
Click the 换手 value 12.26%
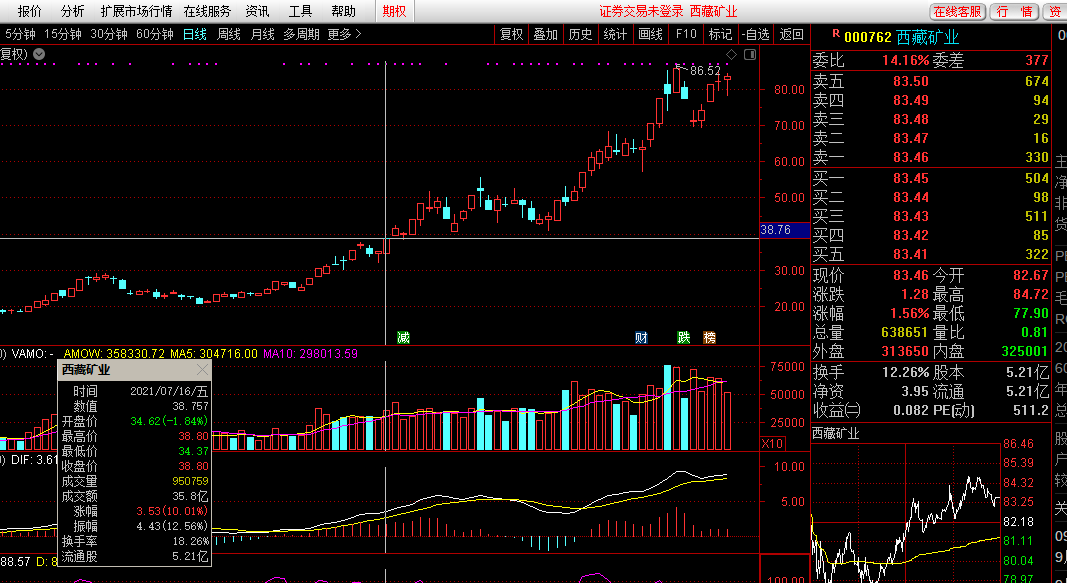[905, 372]
